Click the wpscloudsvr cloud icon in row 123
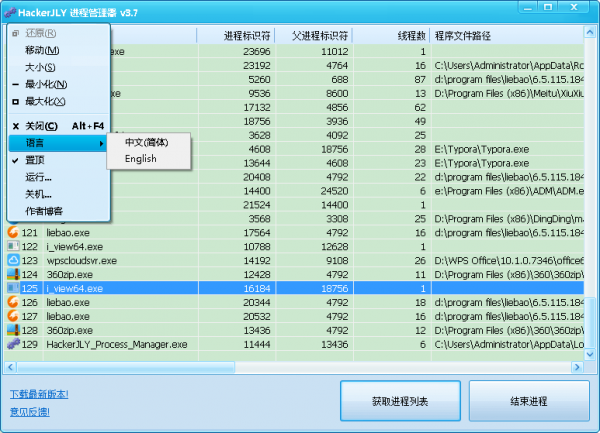The image size is (600, 433). 13,260
